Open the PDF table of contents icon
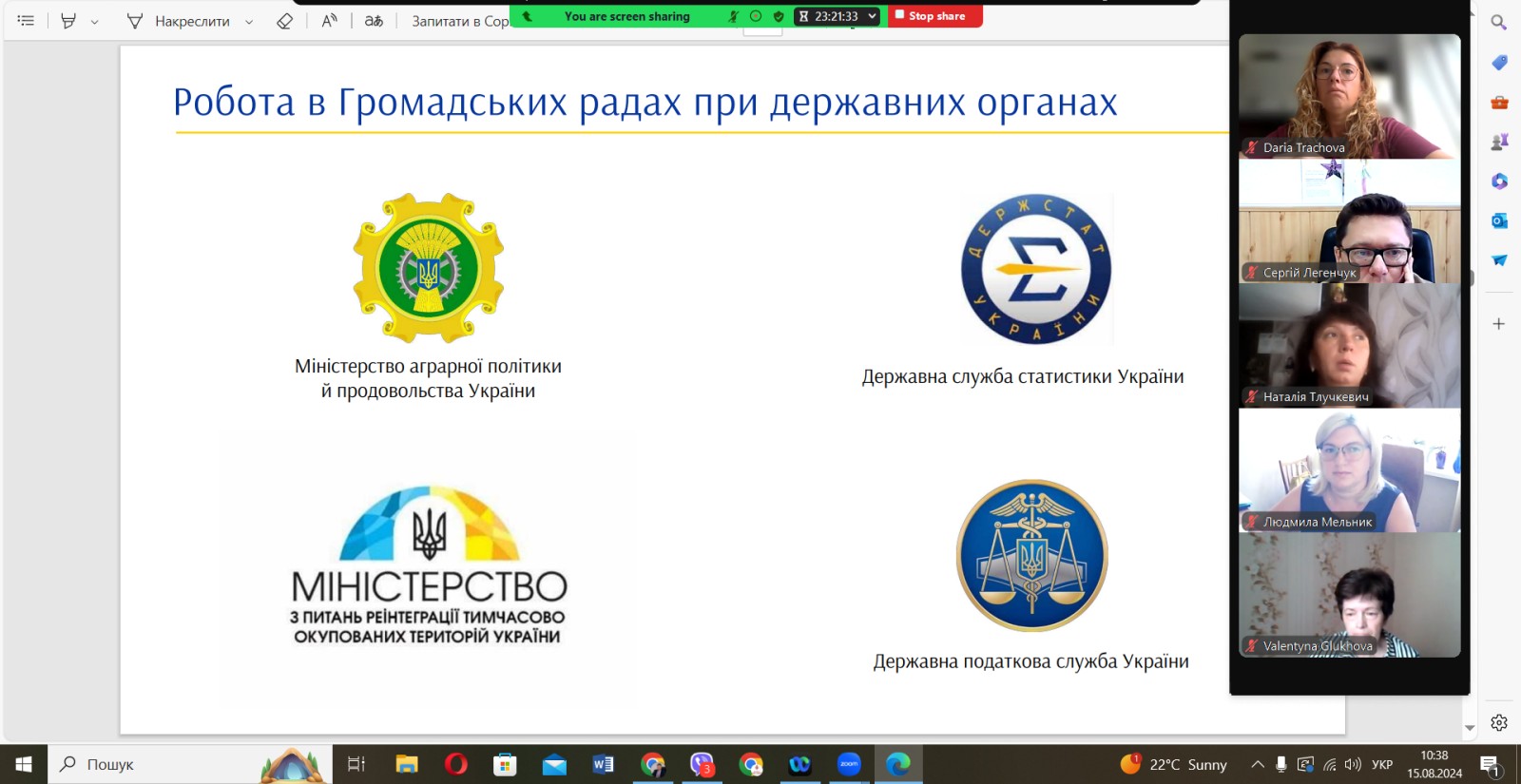 [x=26, y=20]
